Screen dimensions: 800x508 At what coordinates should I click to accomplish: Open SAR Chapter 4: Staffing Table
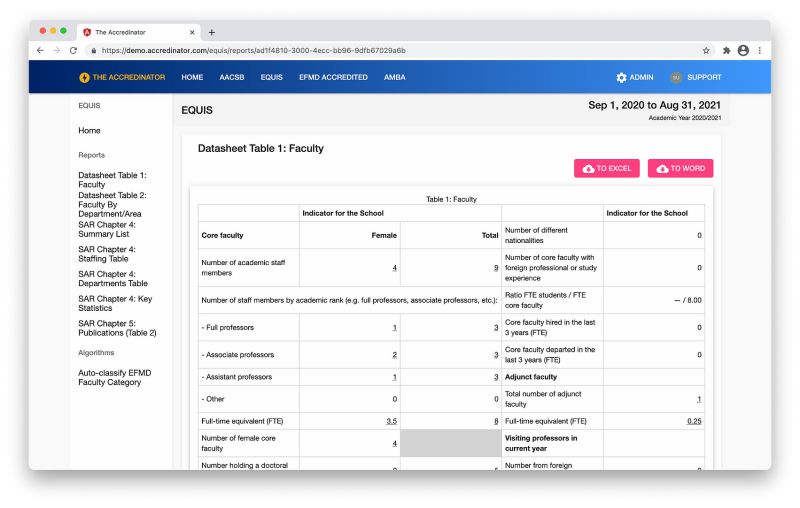coord(107,254)
